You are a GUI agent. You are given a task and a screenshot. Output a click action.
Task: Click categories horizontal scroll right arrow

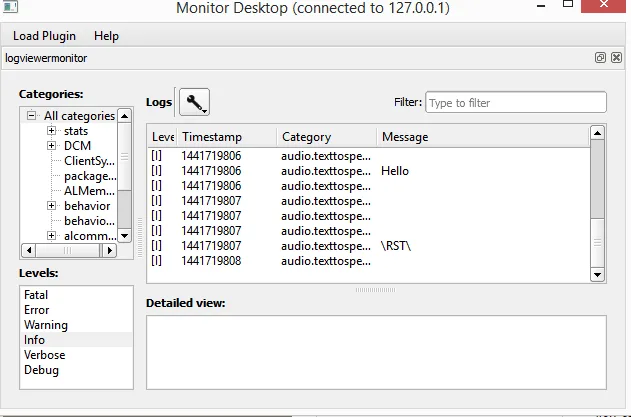[109, 250]
